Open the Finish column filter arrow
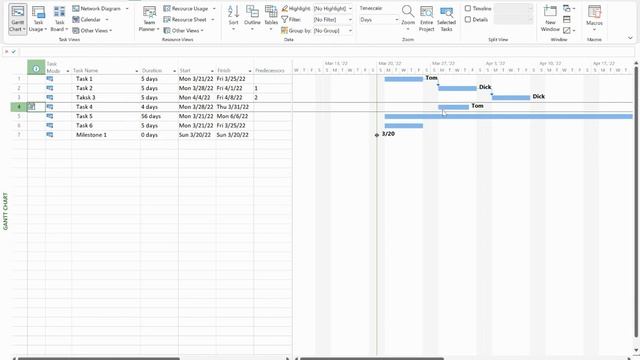Image resolution: width=640 pixels, height=360 pixels. click(250, 71)
